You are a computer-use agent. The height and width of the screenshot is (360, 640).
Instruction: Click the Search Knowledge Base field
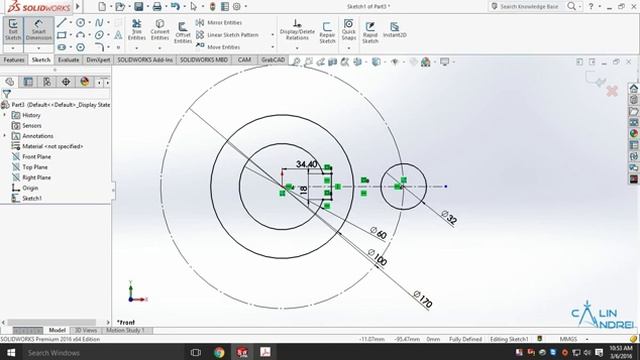click(529, 7)
